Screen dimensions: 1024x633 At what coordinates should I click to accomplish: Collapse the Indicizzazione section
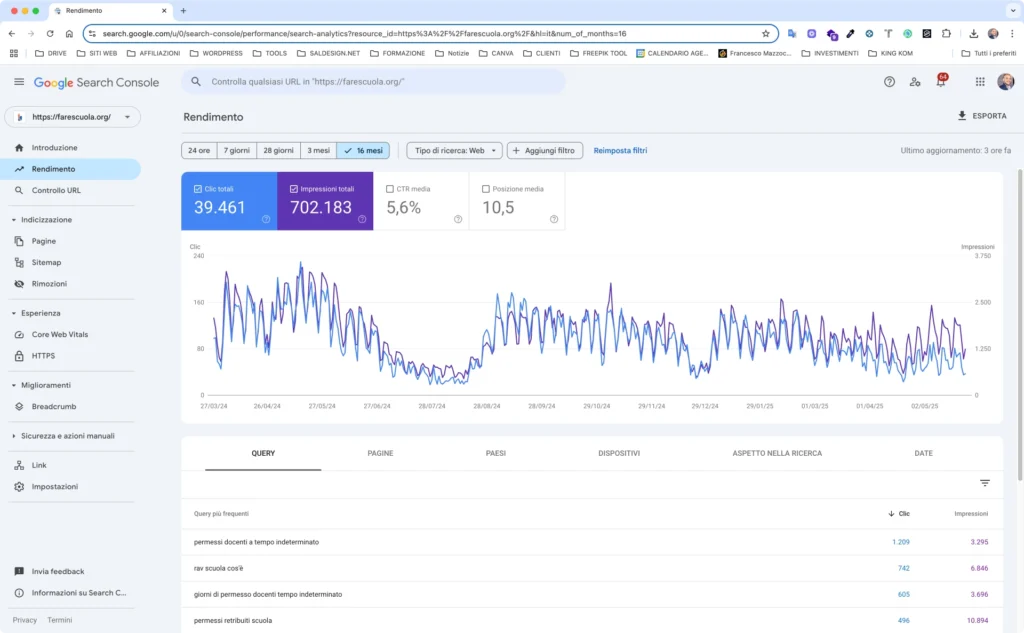coord(14,220)
